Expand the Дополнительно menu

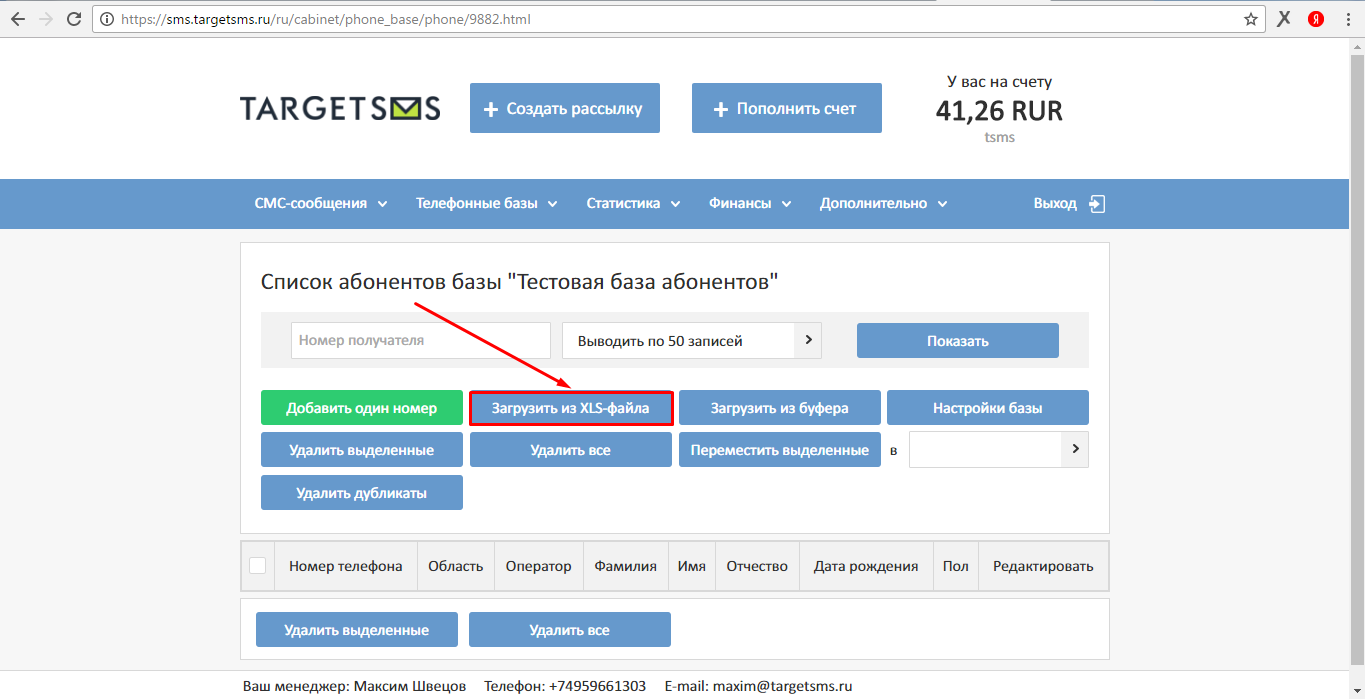coord(884,203)
